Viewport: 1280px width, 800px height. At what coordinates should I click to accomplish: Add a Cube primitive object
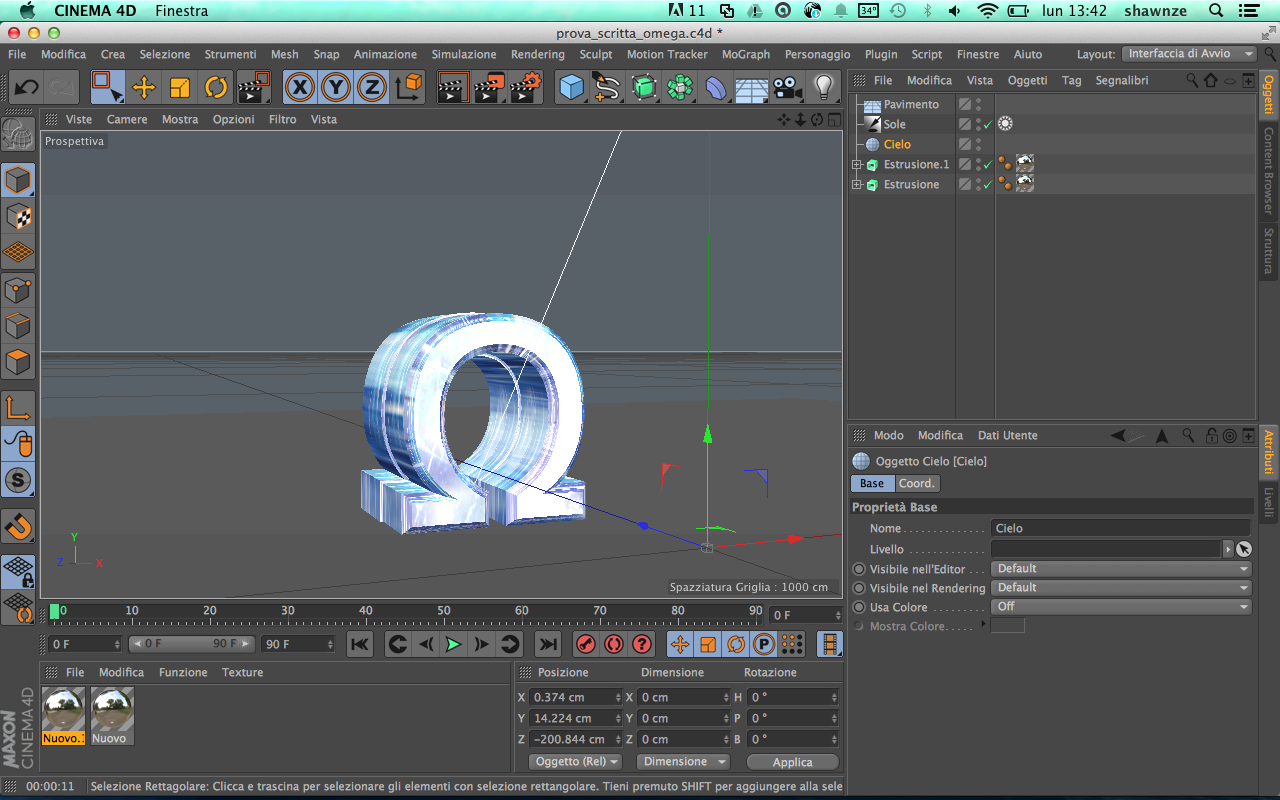[571, 88]
